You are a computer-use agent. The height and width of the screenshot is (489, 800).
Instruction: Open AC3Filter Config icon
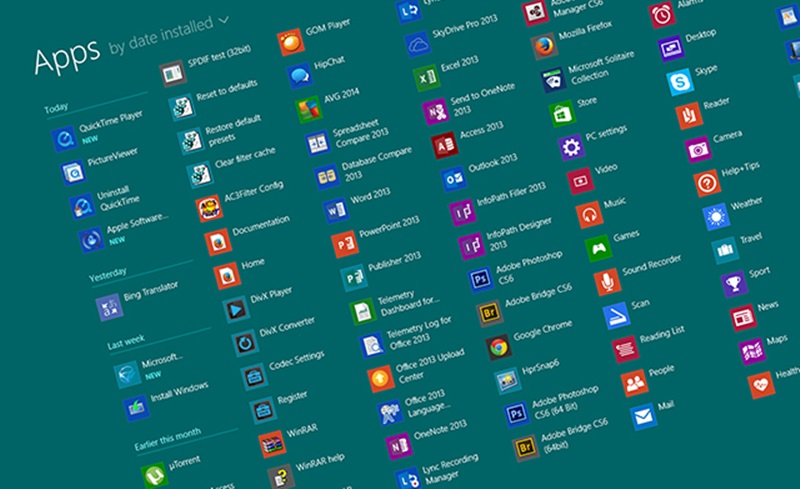point(209,208)
